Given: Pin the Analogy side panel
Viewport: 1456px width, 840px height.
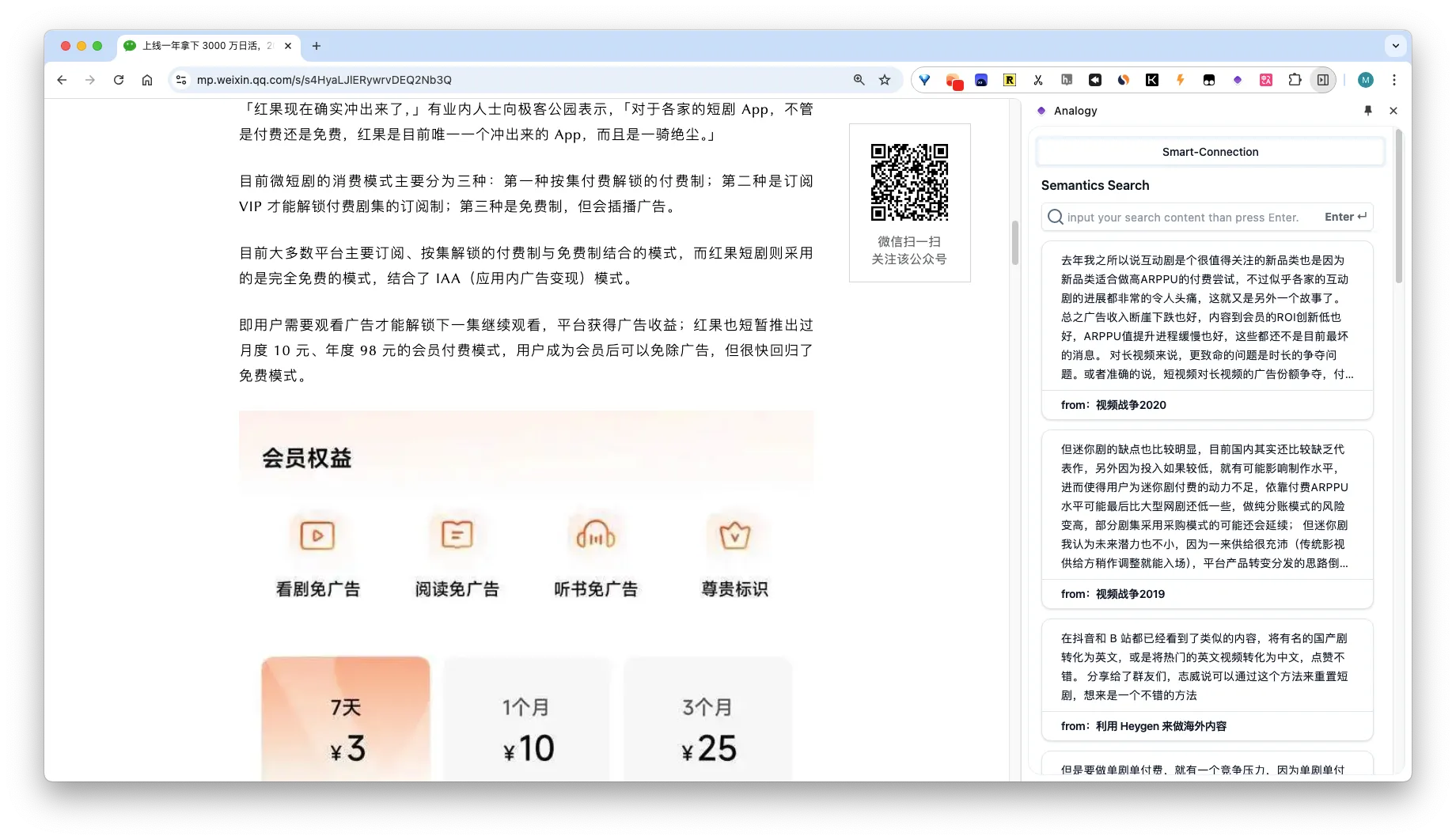Looking at the screenshot, I should pyautogui.click(x=1368, y=111).
